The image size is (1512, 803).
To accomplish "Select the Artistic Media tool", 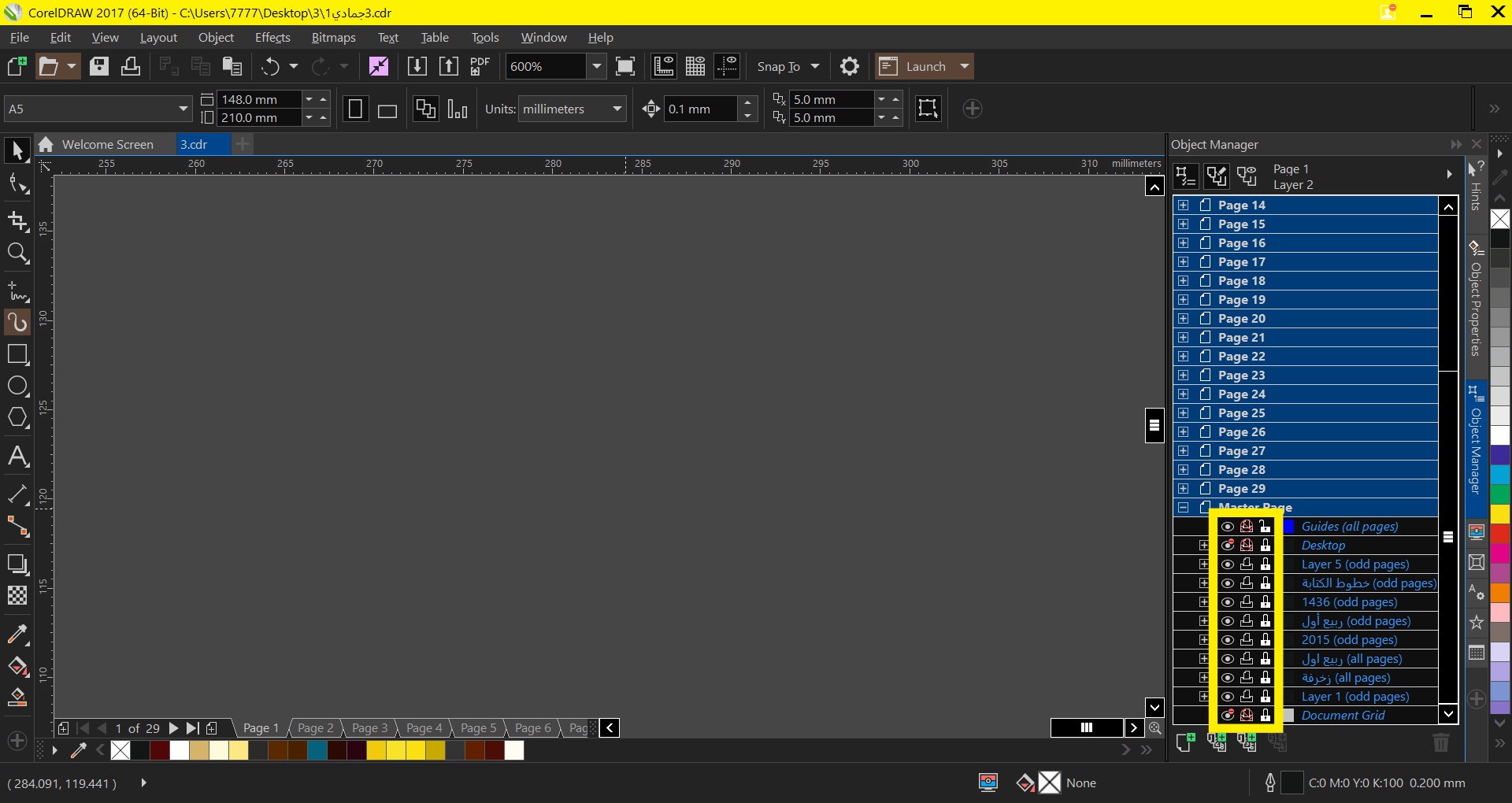I will 17,322.
